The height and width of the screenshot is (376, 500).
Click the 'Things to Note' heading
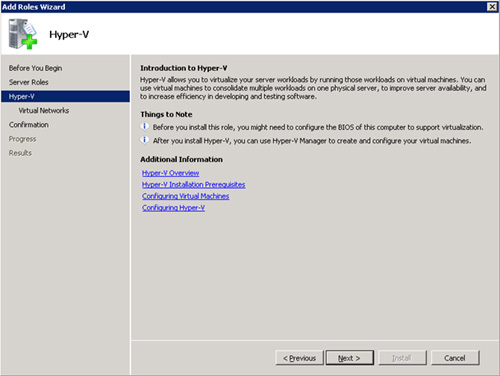166,114
